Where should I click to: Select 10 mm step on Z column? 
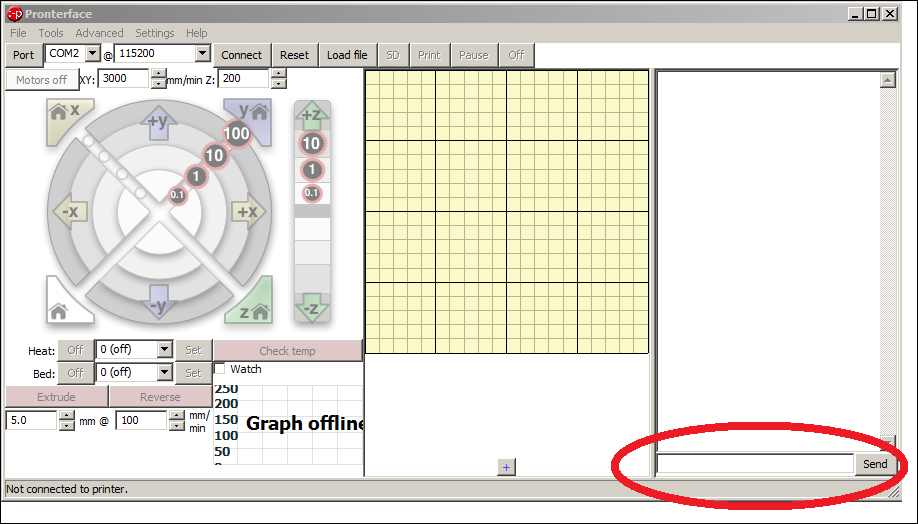tap(312, 143)
